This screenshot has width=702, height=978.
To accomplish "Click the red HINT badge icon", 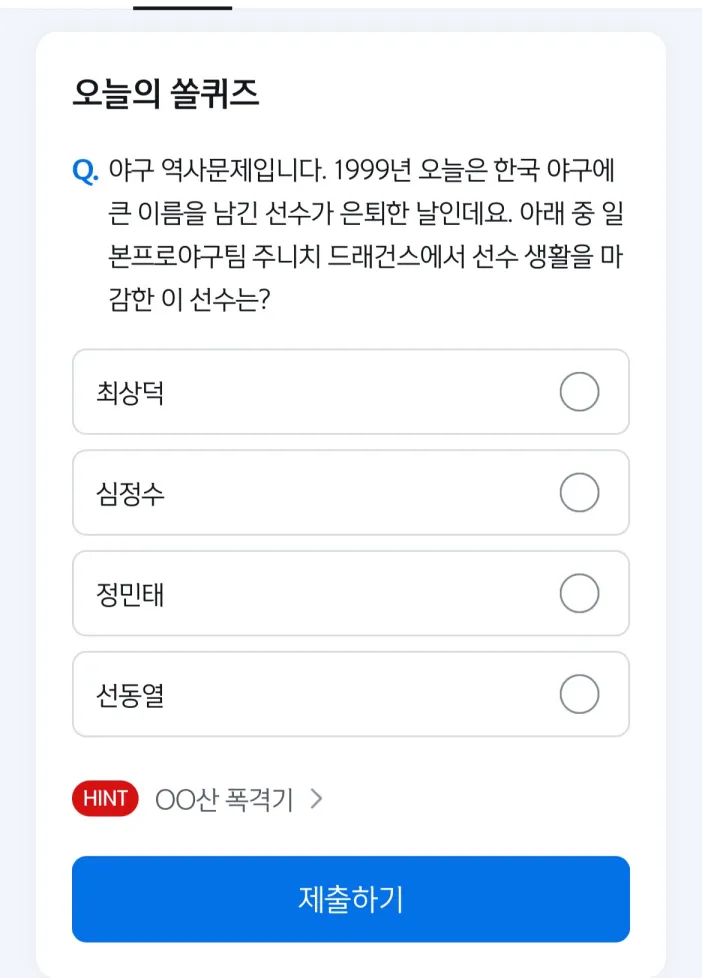I will [x=104, y=798].
